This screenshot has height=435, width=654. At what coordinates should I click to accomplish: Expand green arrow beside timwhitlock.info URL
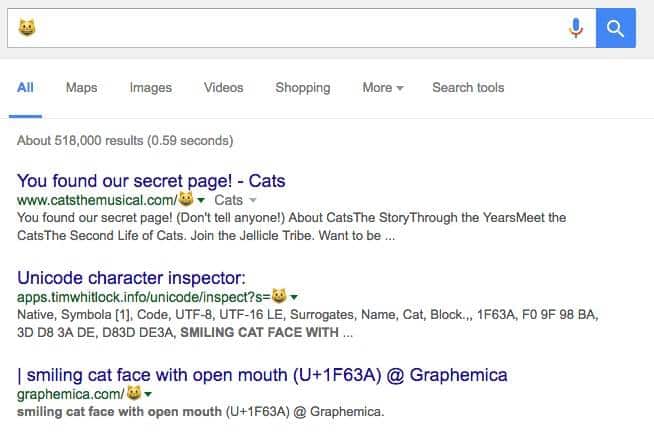click(x=294, y=297)
